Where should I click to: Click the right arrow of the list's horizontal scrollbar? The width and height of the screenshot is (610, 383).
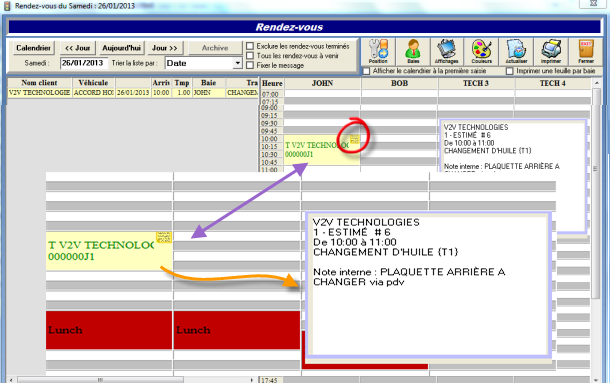point(251,380)
